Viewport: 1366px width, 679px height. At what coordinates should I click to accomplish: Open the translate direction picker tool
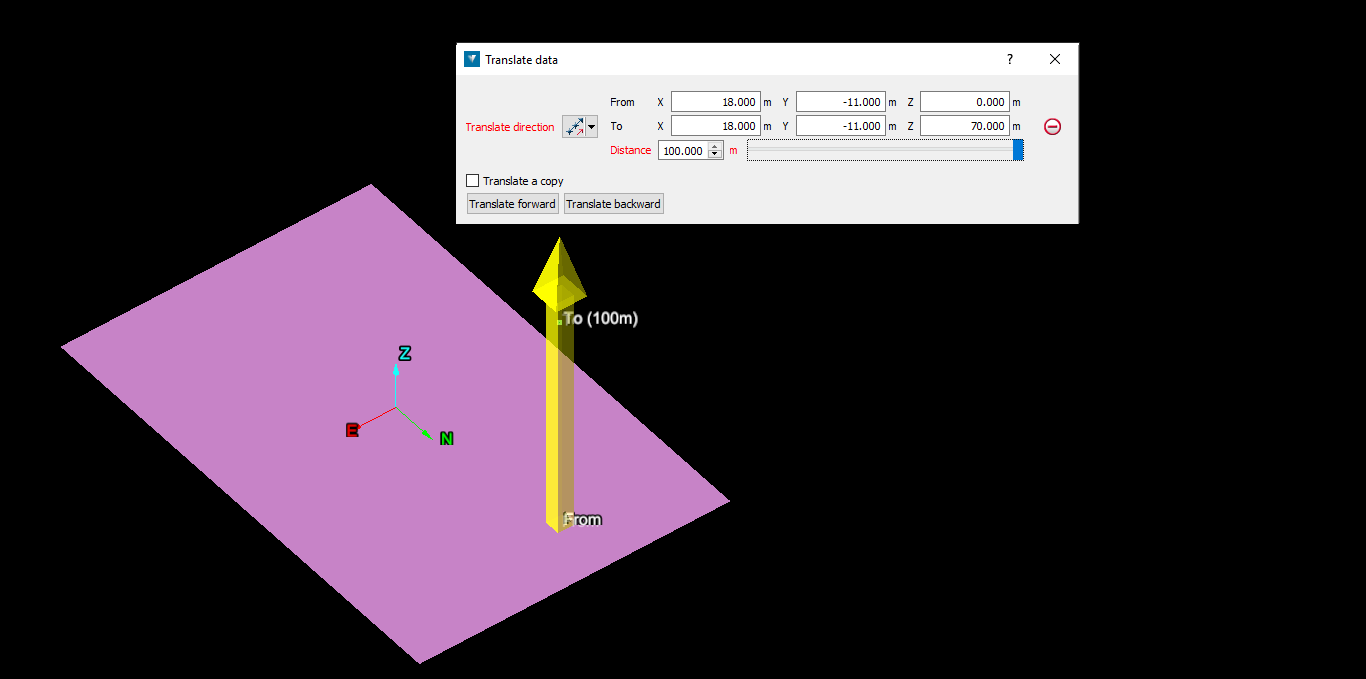pos(573,127)
